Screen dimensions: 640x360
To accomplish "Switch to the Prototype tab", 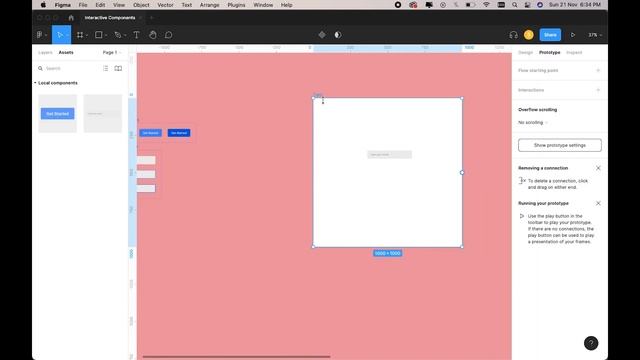I will (x=549, y=53).
